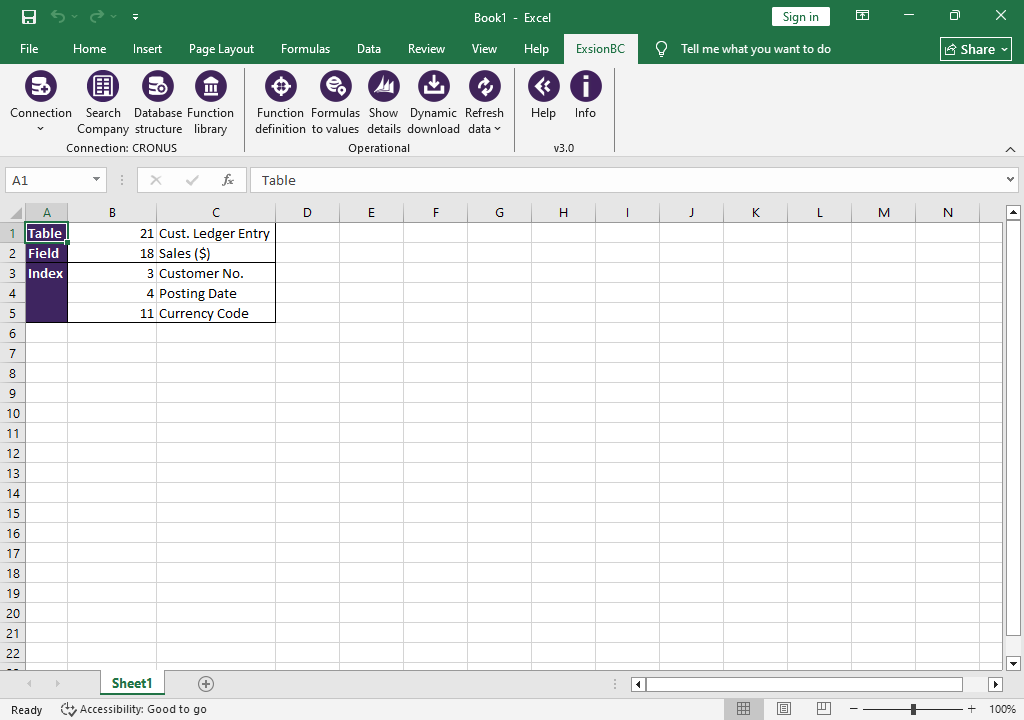Viewport: 1024px width, 720px height.
Task: Click the zoom out minus button
Action: click(854, 709)
